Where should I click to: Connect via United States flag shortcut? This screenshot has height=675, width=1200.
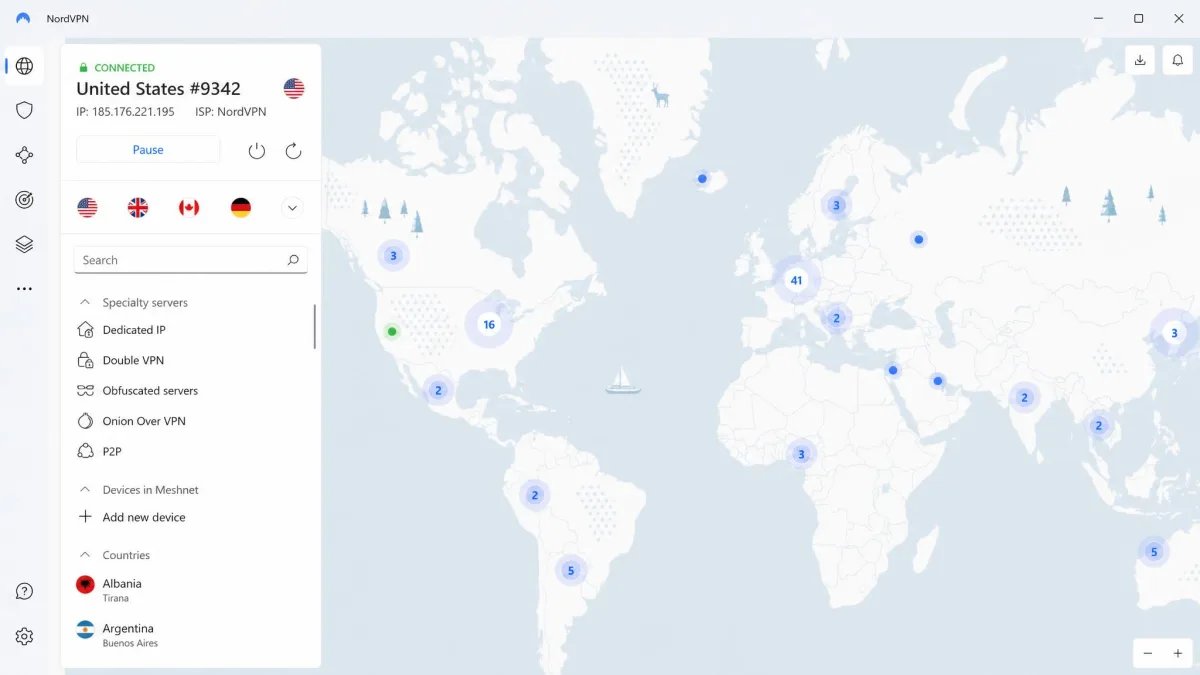(x=88, y=208)
